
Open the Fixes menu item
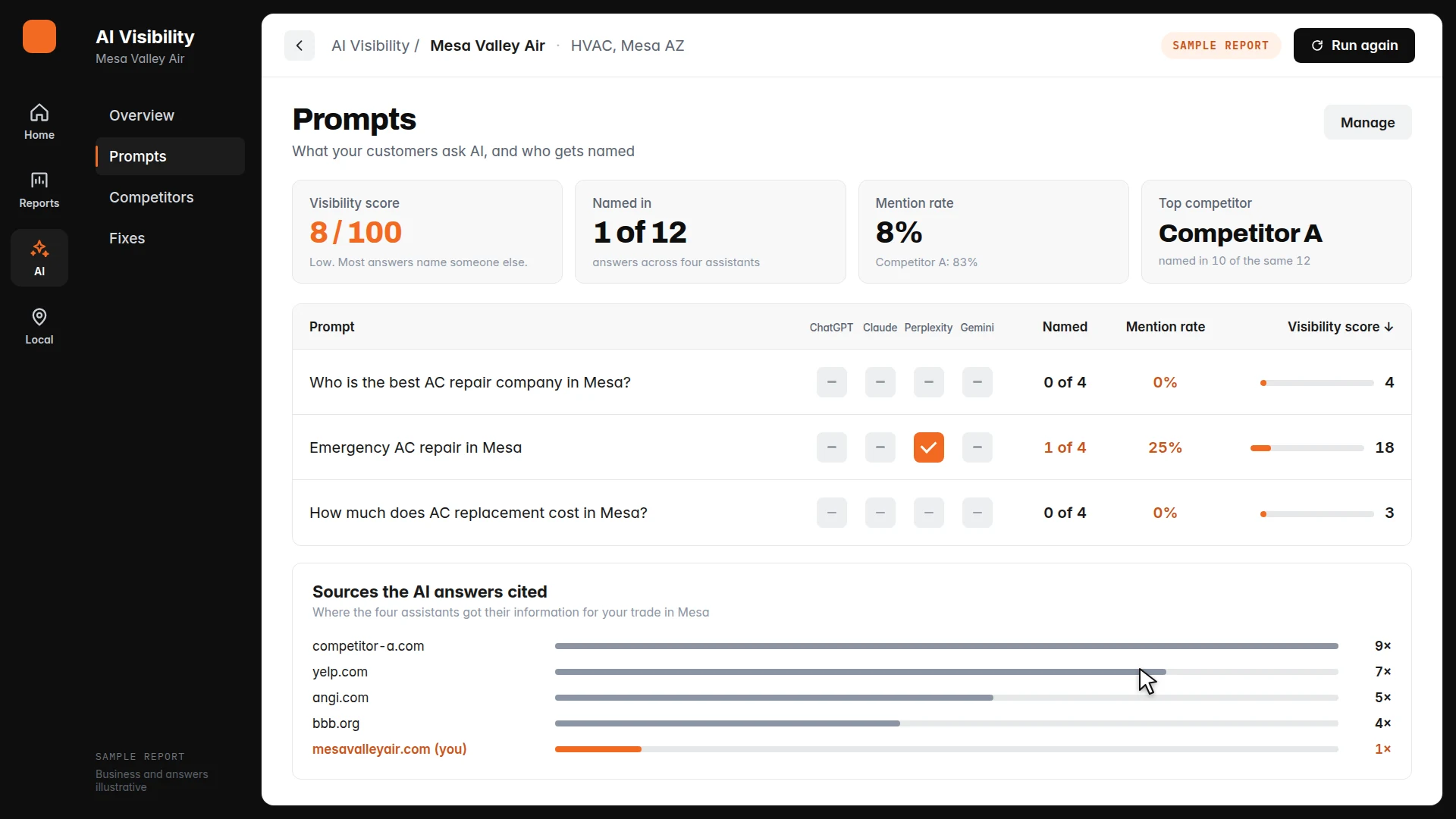[170, 238]
